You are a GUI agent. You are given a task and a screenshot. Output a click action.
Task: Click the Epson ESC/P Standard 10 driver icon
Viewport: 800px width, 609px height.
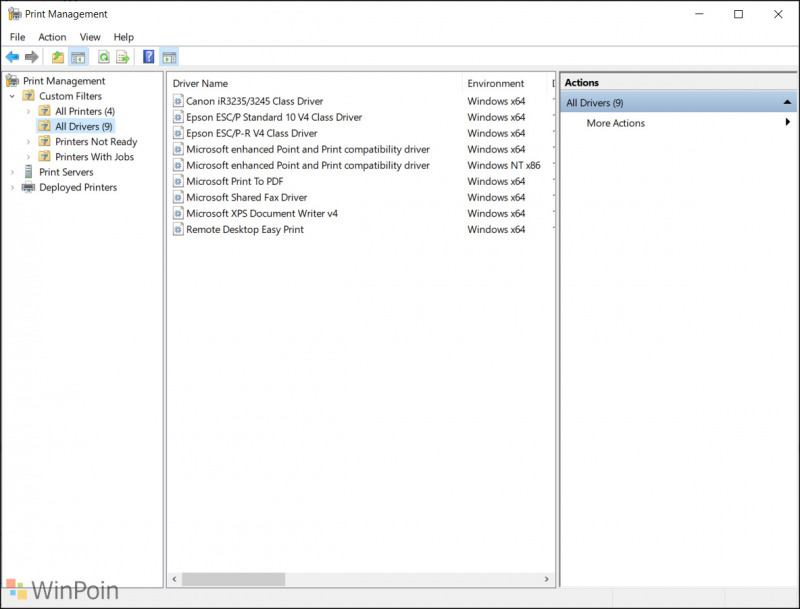178,117
